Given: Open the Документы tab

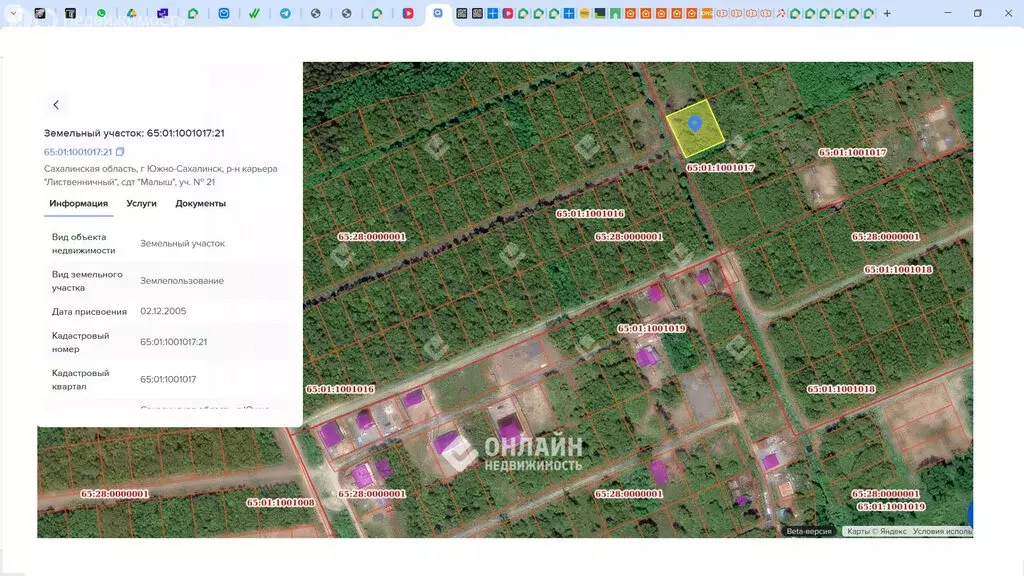Looking at the screenshot, I should coord(200,204).
